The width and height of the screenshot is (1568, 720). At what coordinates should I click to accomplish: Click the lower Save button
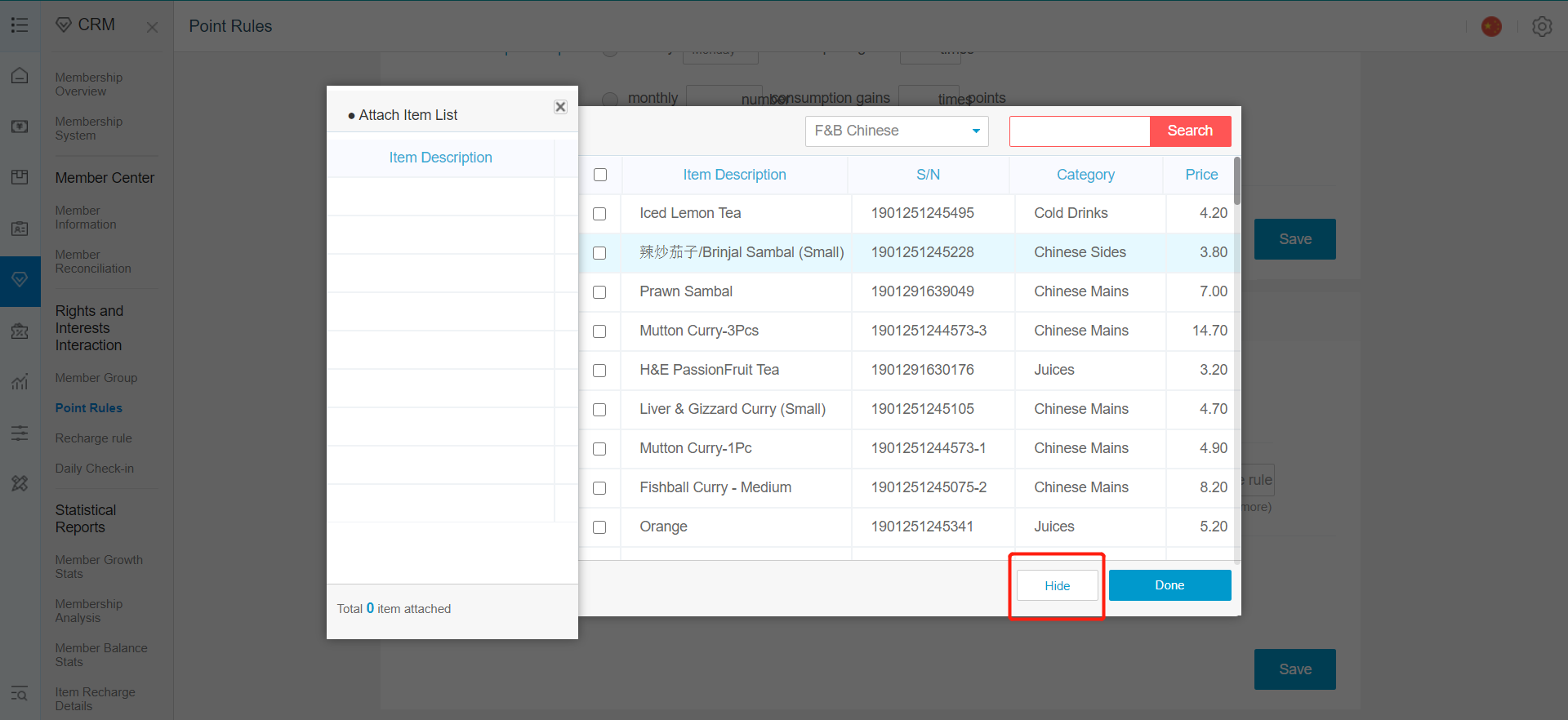click(1295, 669)
